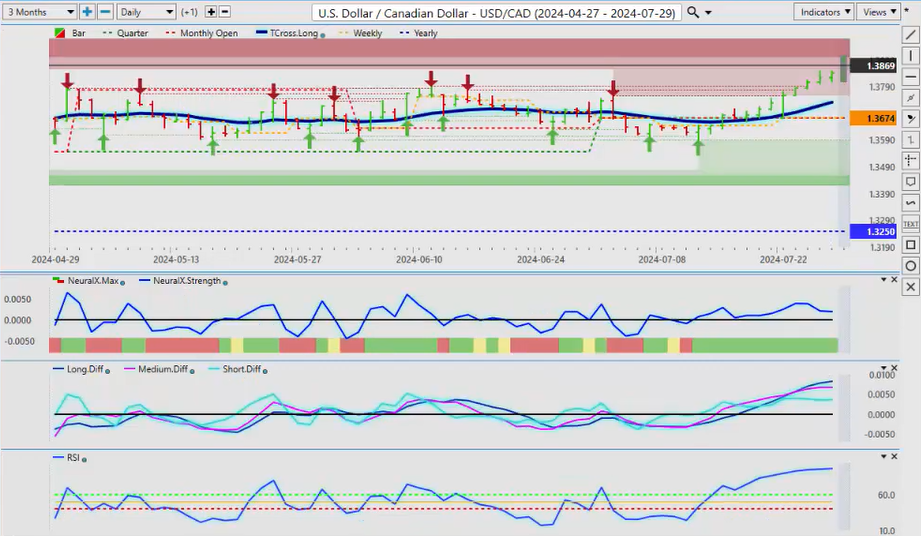Click the blue minus button to reduce range

click(x=104, y=12)
